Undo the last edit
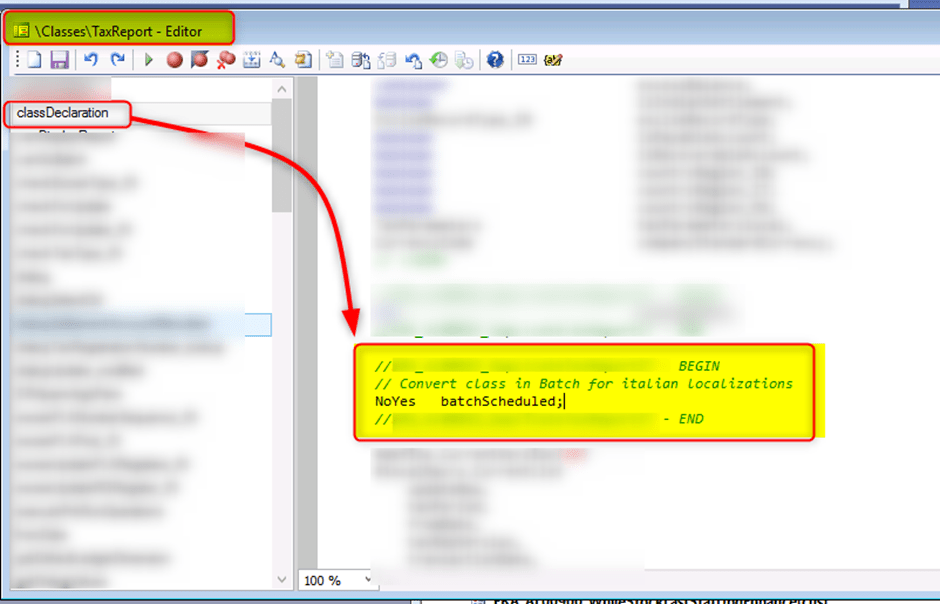This screenshot has height=604, width=940. point(91,60)
